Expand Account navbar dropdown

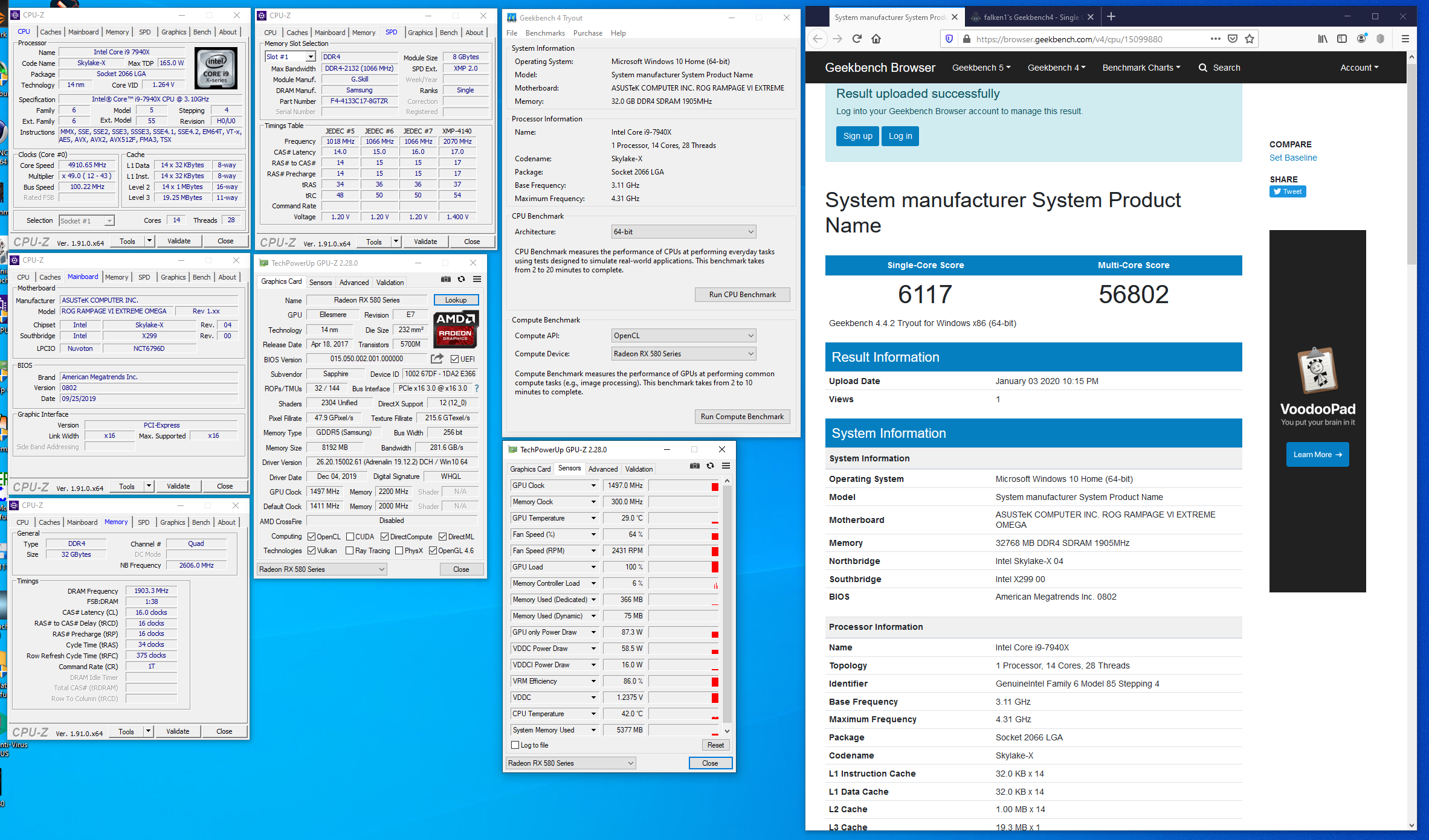tap(1359, 68)
